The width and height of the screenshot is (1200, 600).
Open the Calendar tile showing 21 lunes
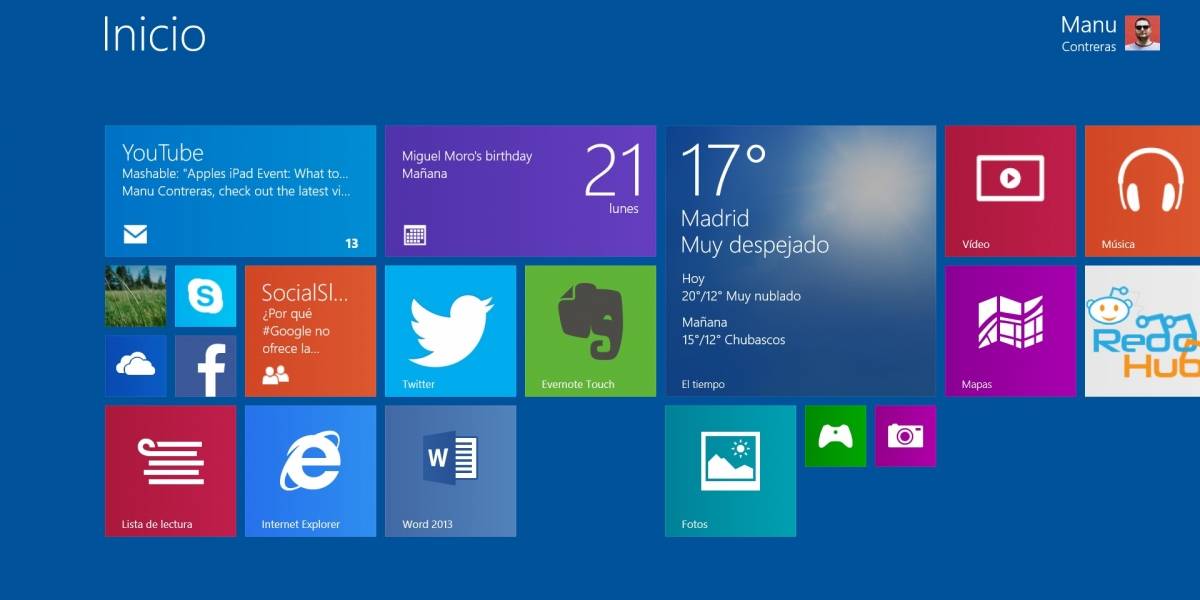coord(520,191)
